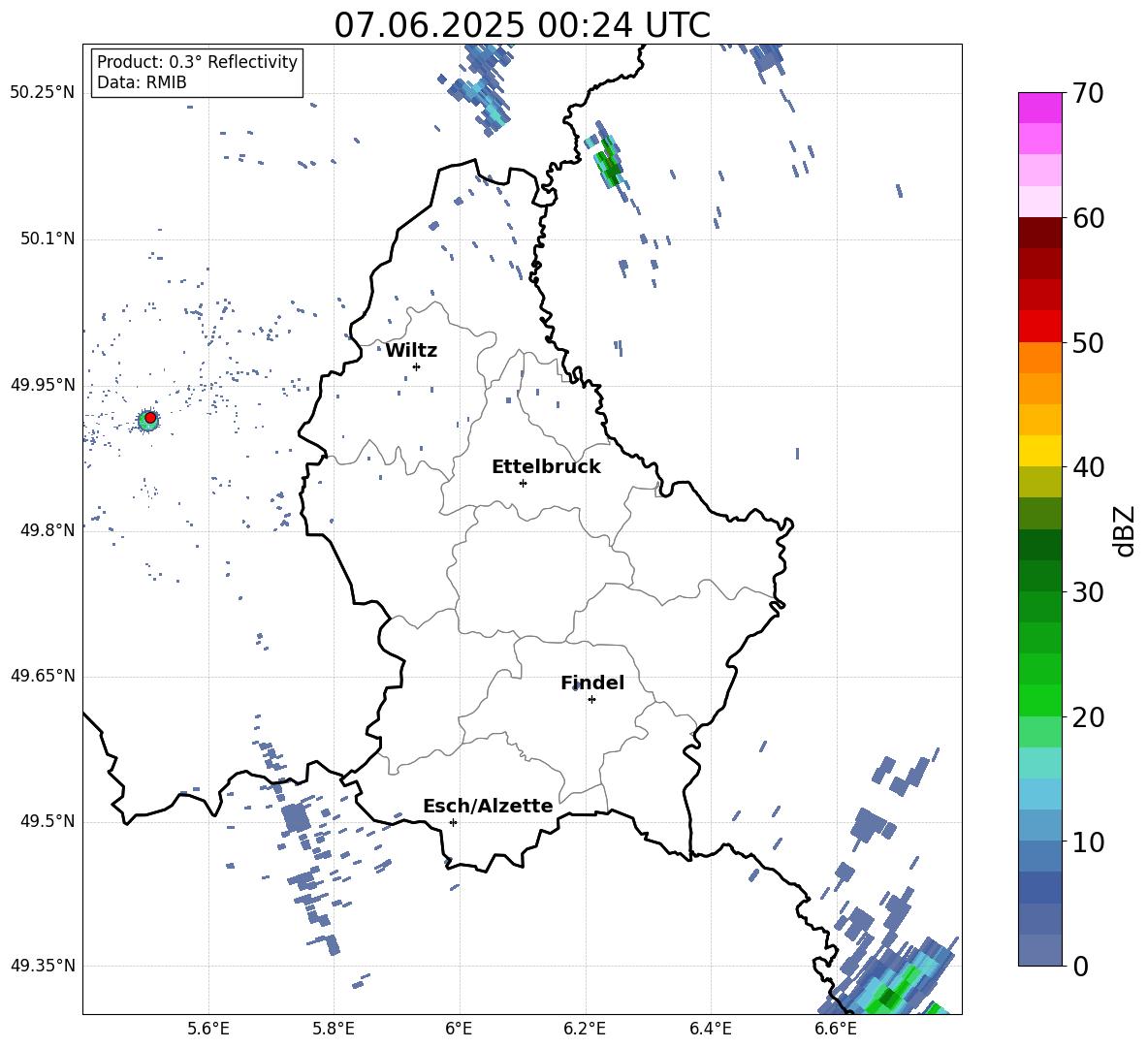
Task: Click the slate blue colorbar segment above 0
Action: [x=1040, y=950]
